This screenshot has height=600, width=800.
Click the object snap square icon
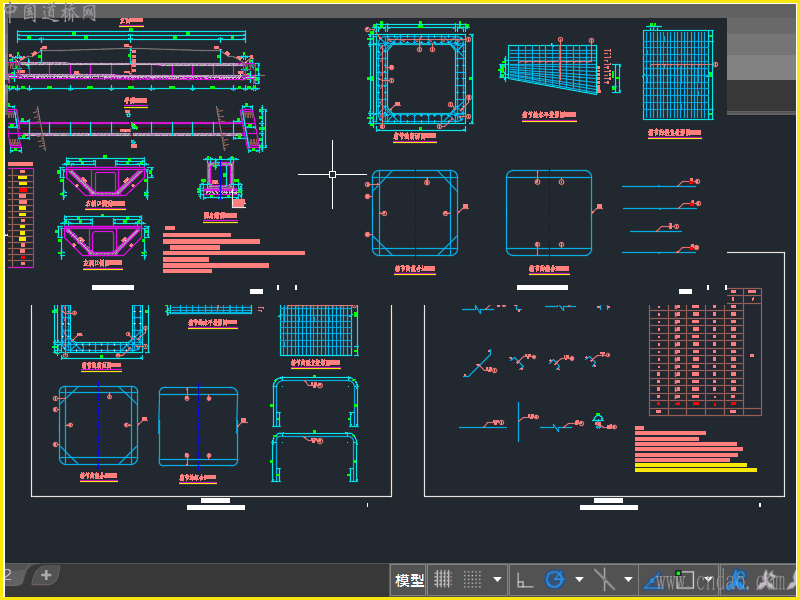685,580
